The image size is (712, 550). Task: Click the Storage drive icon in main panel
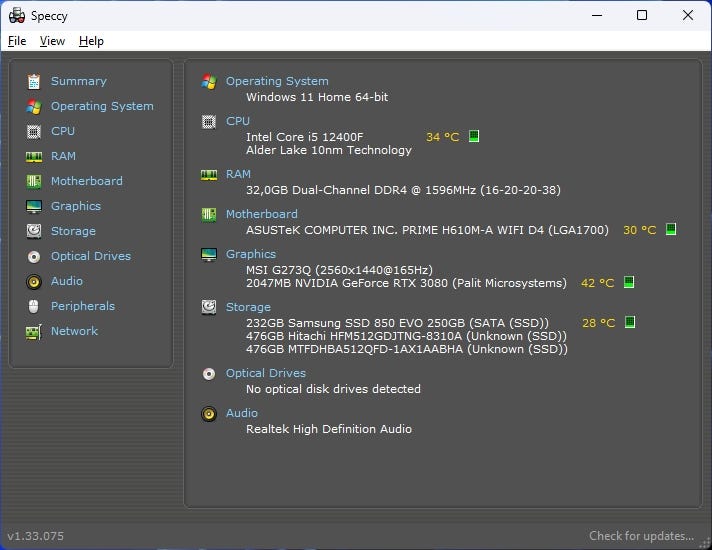point(209,307)
